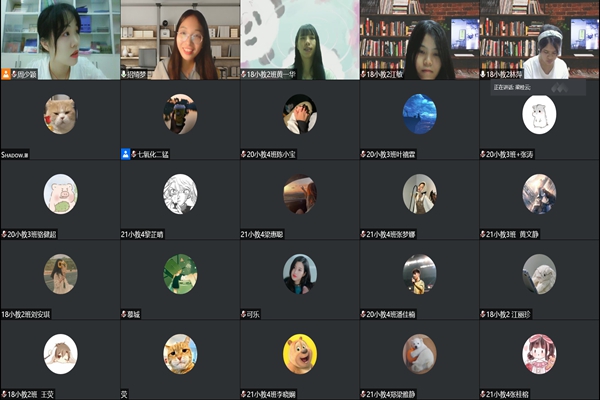600x400 pixels.
Task: Click the name label 21小教4梁惠聪
Action: tap(262, 234)
